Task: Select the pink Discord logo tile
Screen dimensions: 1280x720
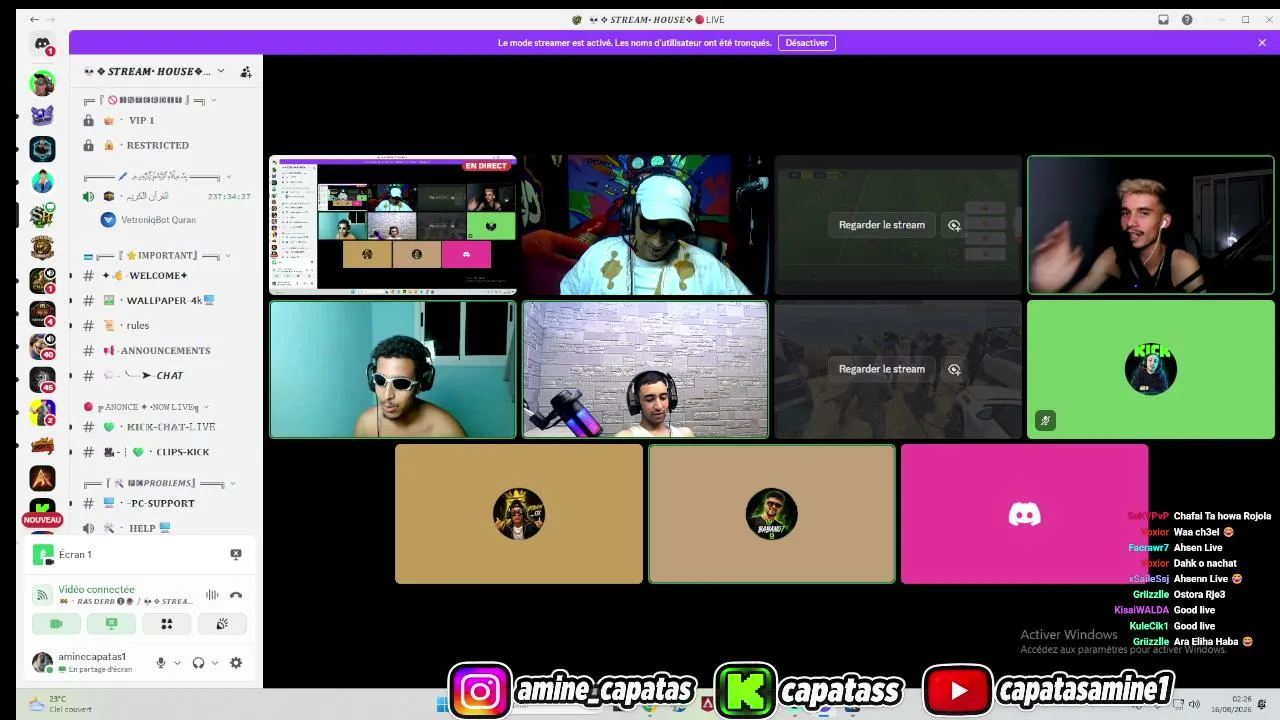Action: 1025,514
